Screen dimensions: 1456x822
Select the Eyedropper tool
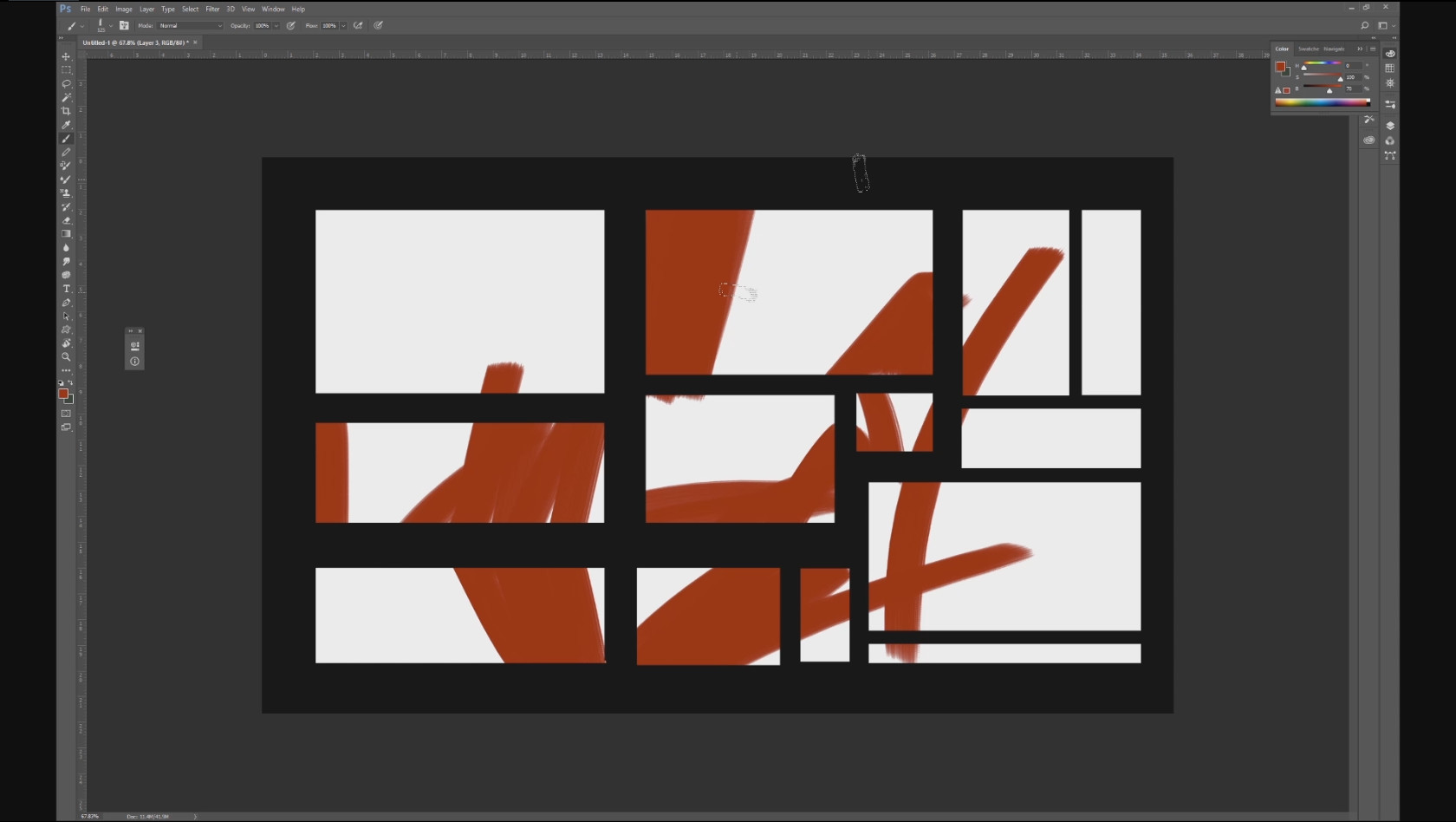click(65, 124)
